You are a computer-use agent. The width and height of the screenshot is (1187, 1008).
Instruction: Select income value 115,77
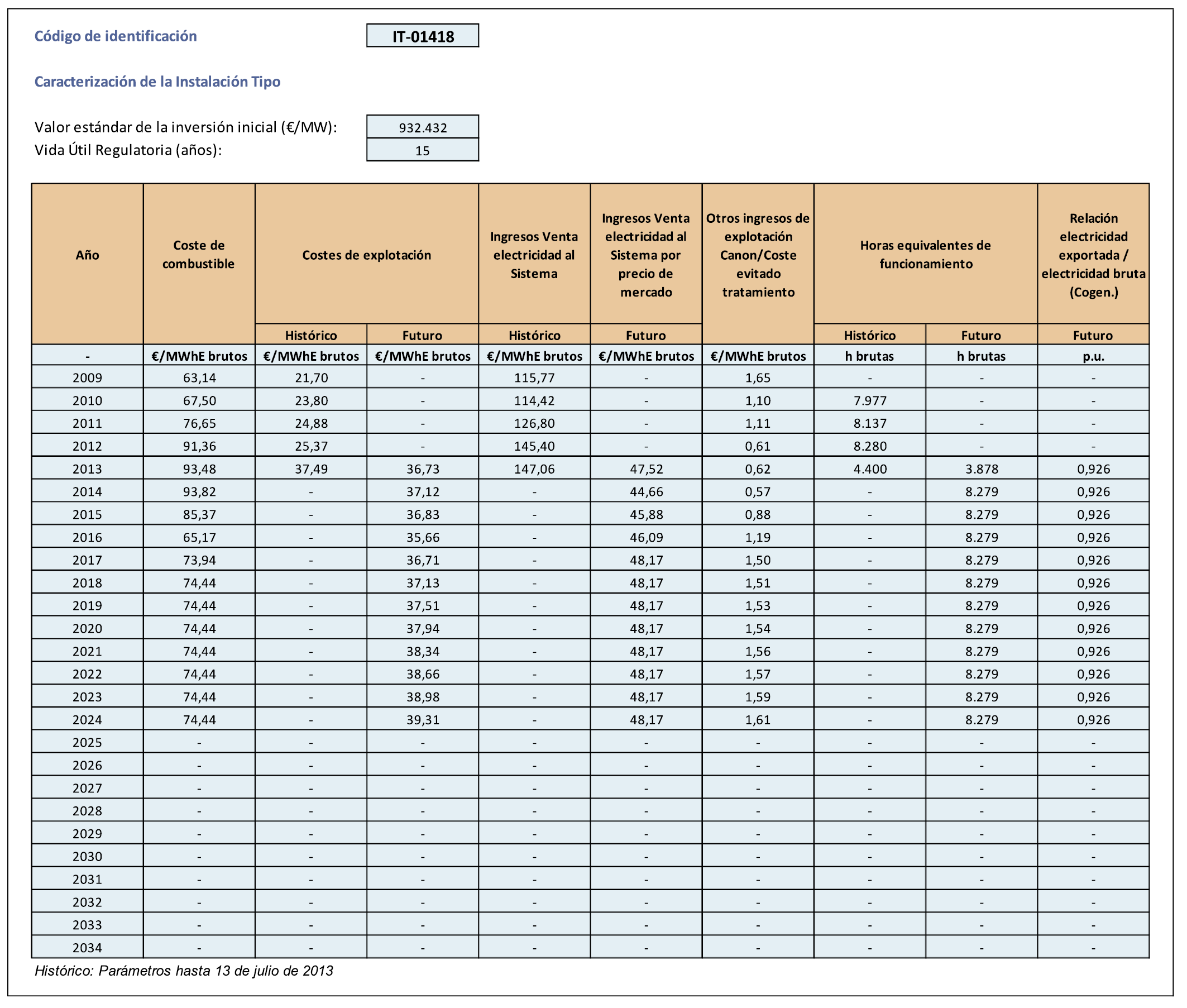534,378
